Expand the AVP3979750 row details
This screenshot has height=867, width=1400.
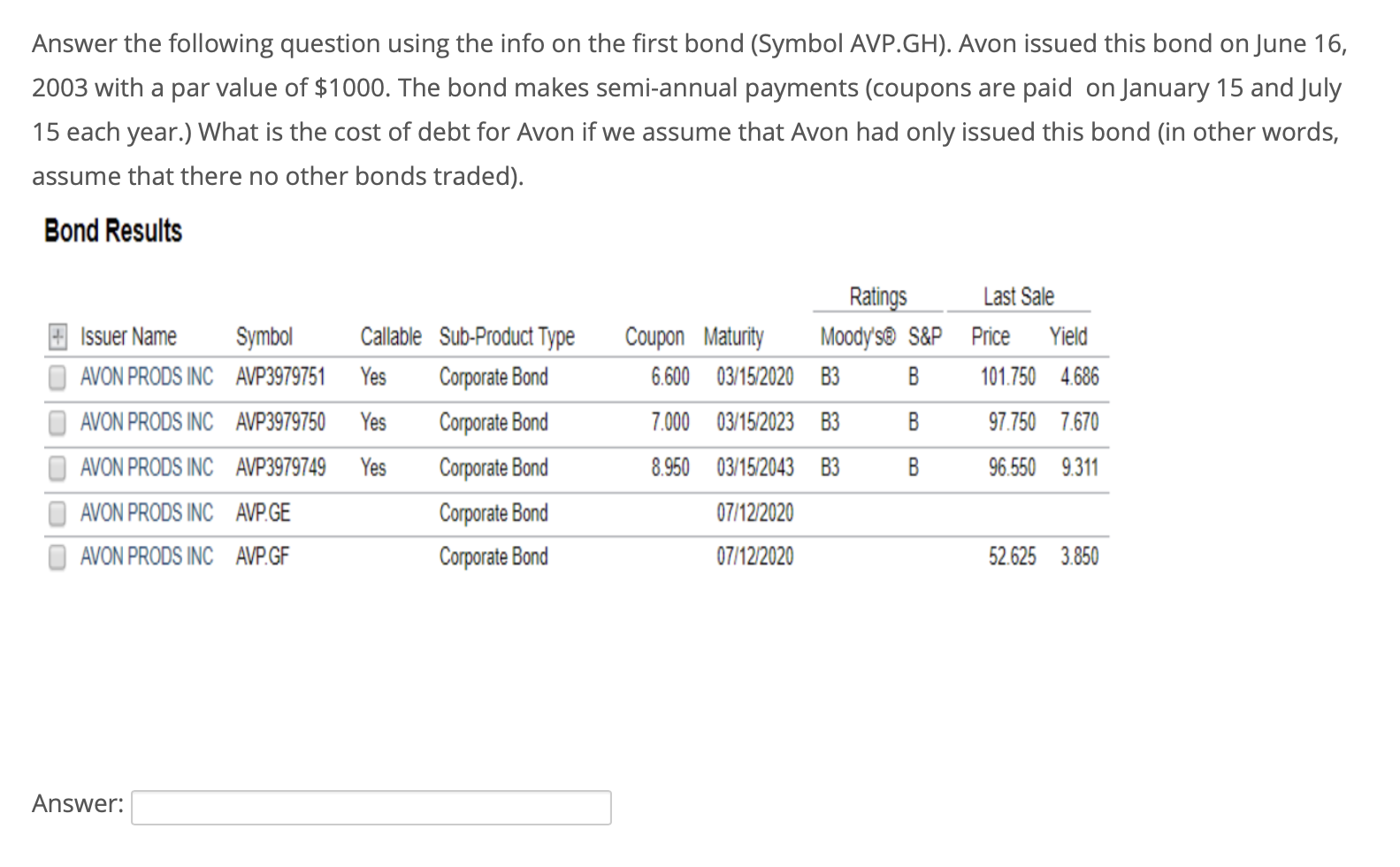click(57, 422)
